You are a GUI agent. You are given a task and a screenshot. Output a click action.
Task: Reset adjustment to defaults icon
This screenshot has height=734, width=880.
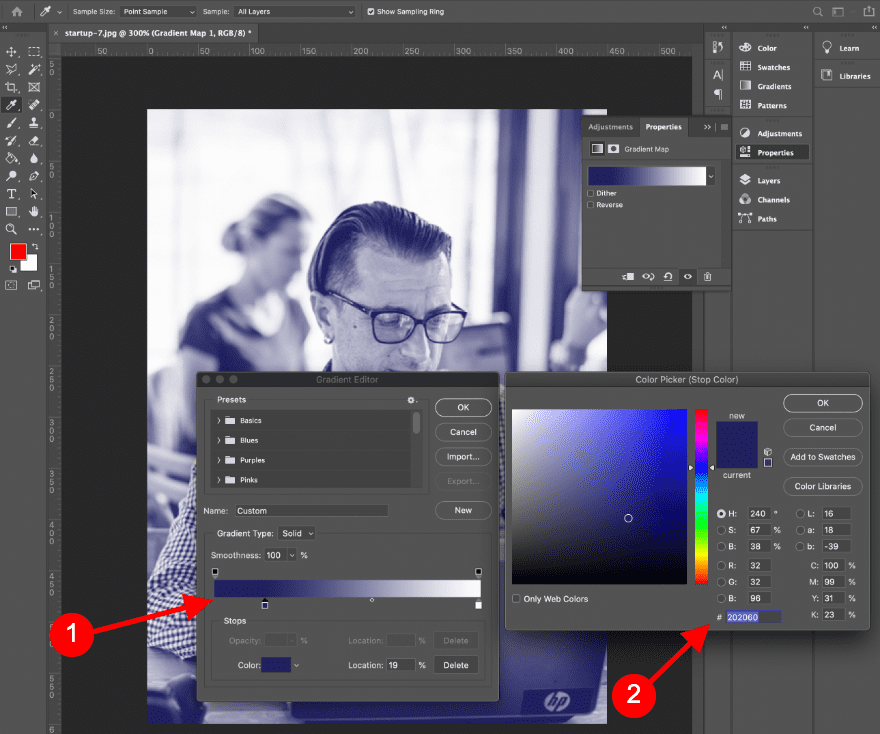tap(667, 276)
